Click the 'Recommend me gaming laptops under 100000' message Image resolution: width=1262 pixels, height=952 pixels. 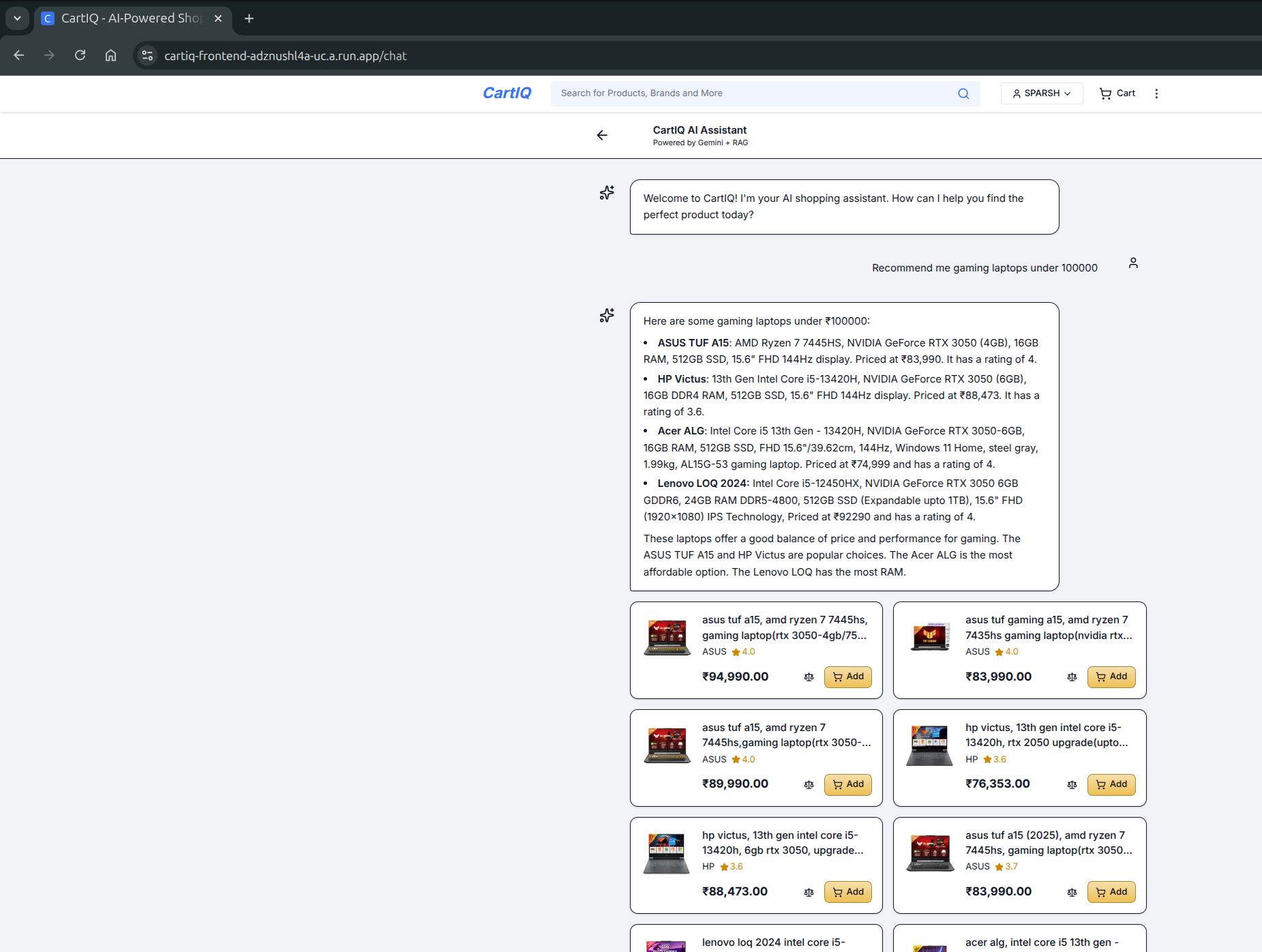coord(985,268)
